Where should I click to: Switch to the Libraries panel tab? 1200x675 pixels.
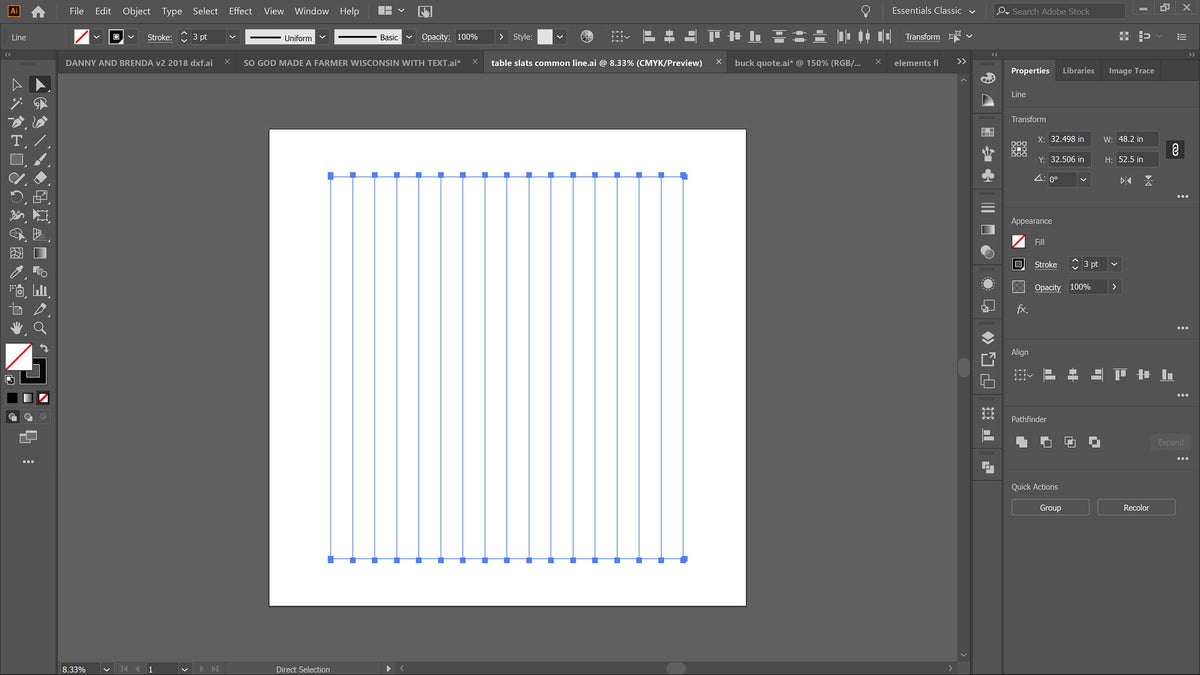[1078, 71]
